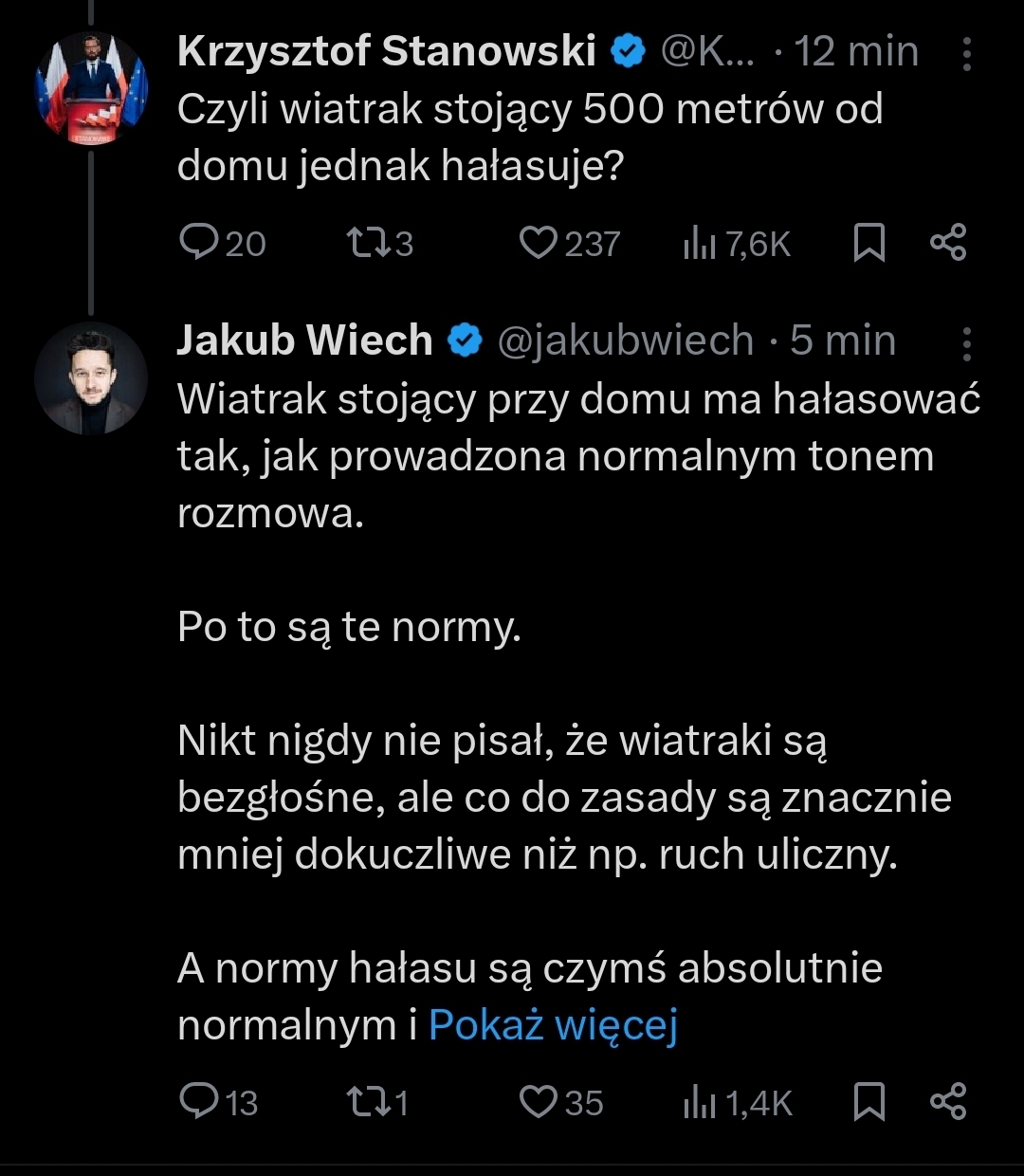Image resolution: width=1024 pixels, height=1176 pixels.
Task: Reply to Krzysztof Stanowski's tweet
Action: [199, 244]
